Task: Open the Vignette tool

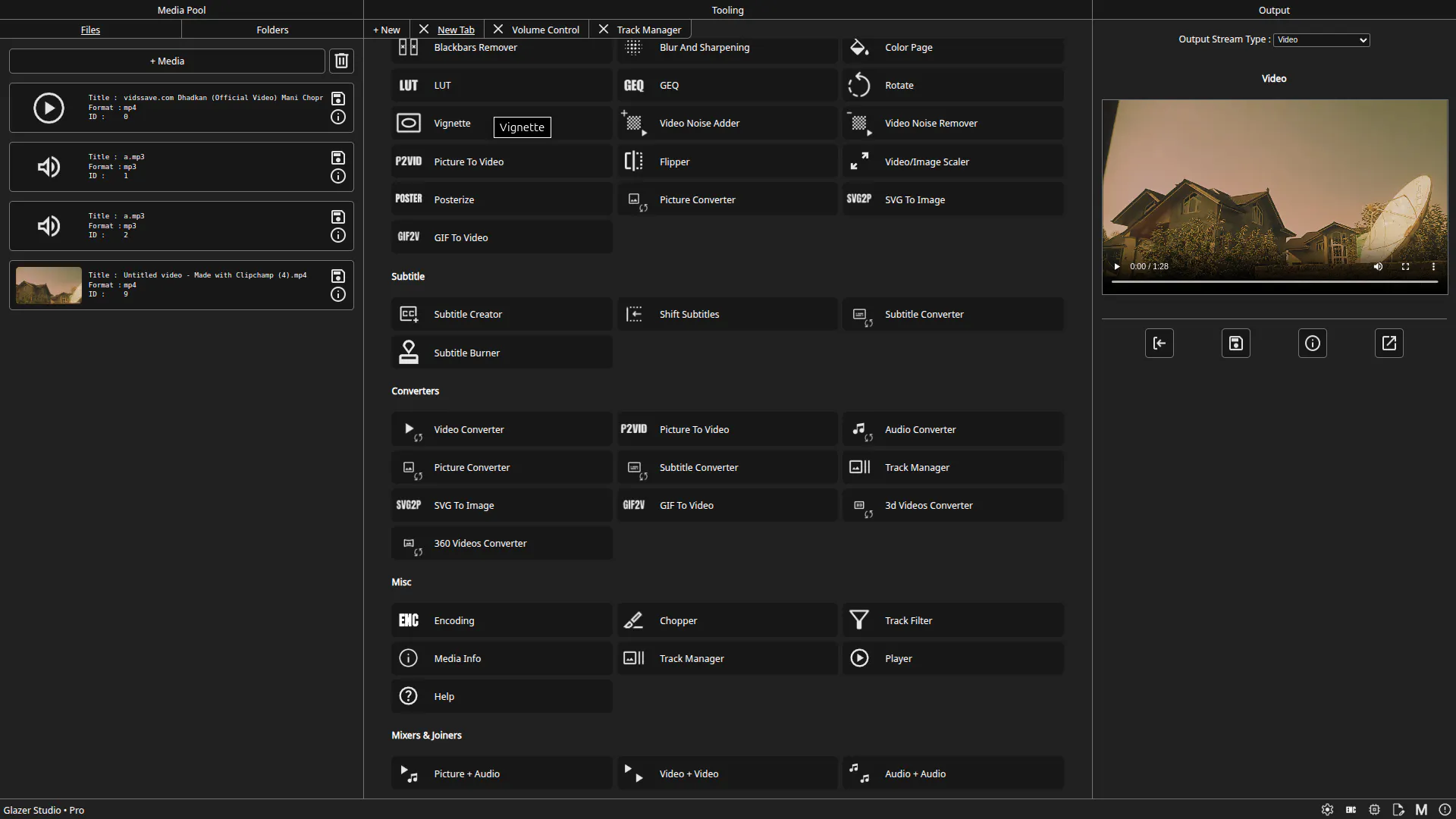Action: click(x=501, y=124)
